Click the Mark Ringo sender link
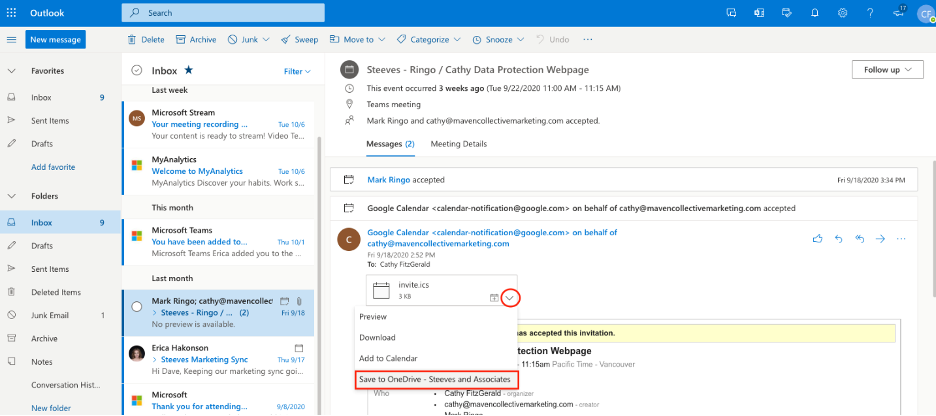 389,179
